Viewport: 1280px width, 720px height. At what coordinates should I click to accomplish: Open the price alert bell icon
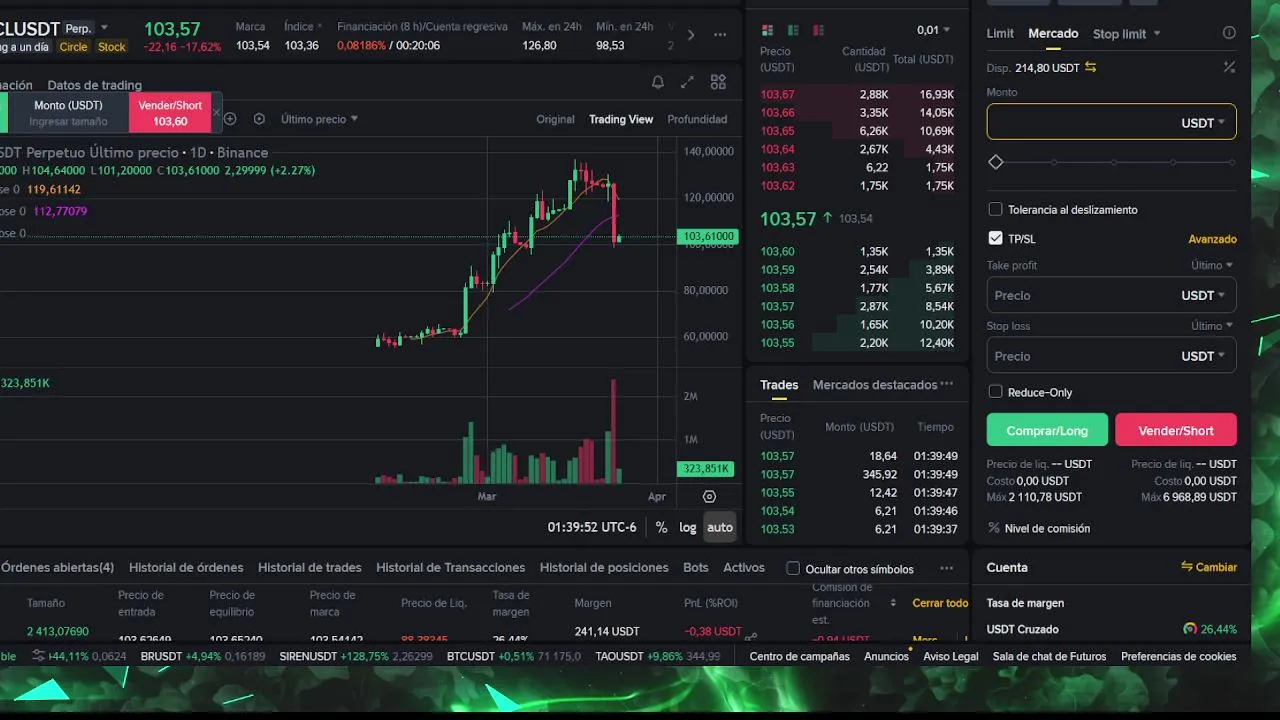click(x=657, y=83)
